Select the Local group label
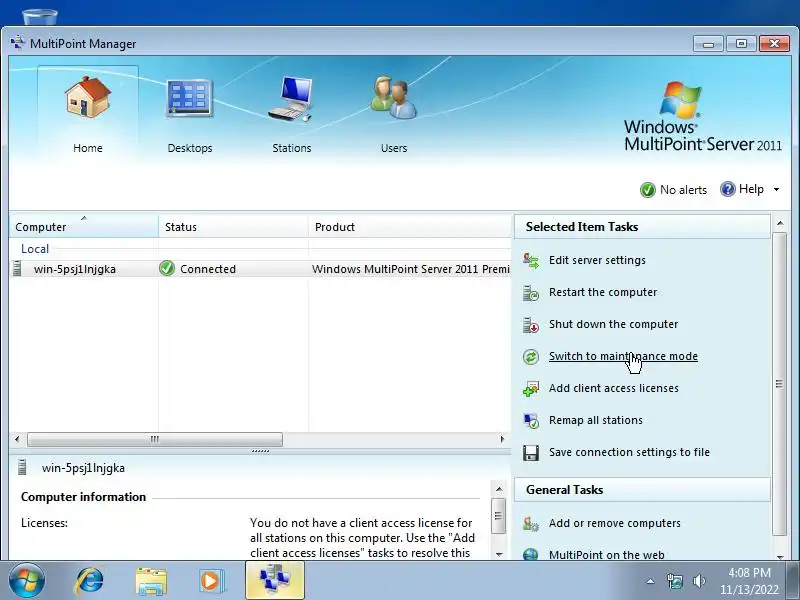 35,249
